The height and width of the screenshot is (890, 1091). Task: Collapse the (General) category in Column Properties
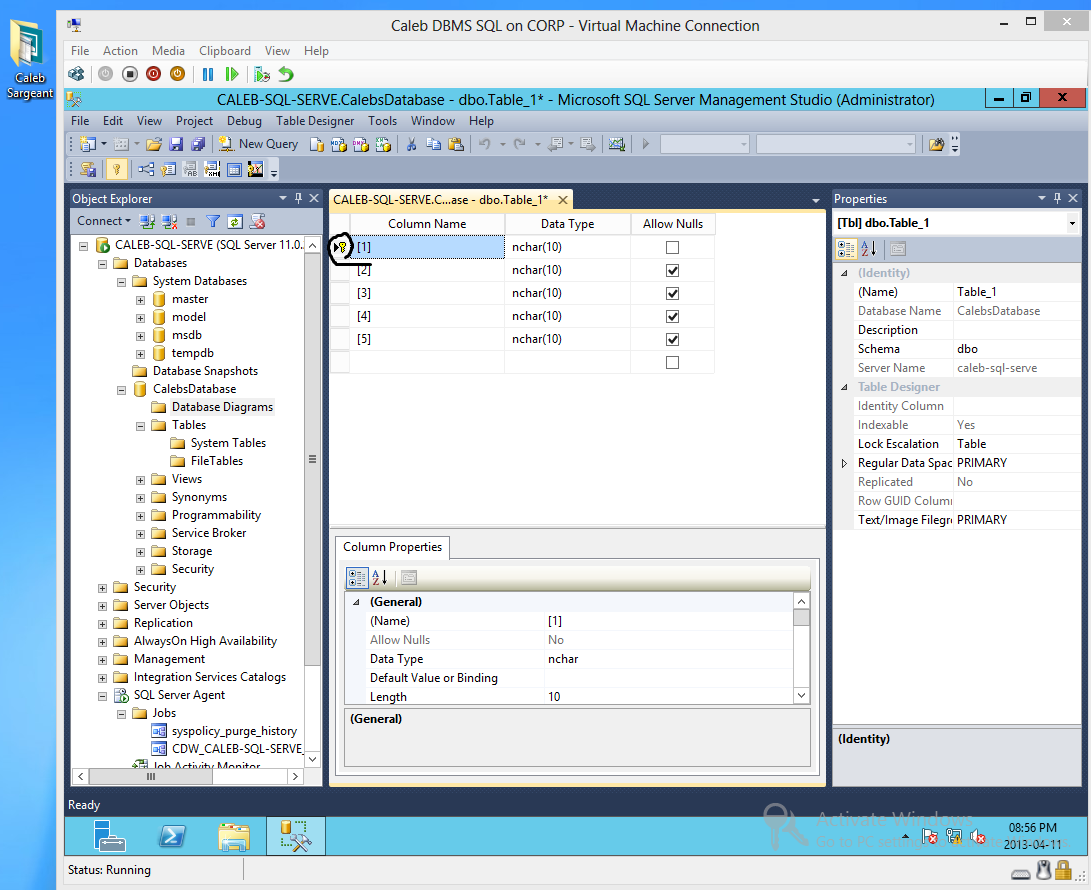356,602
